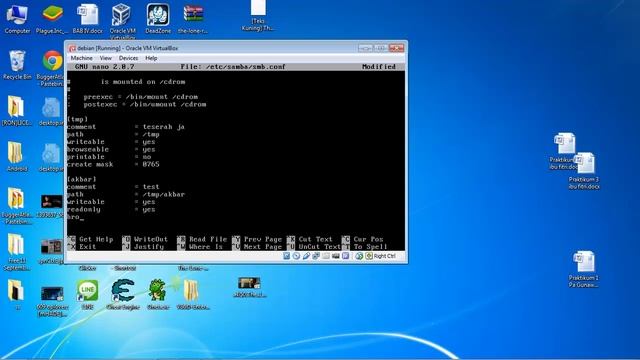The image size is (640, 360).
Task: Click the mouse integration status icon
Action: pyautogui.click(x=359, y=256)
